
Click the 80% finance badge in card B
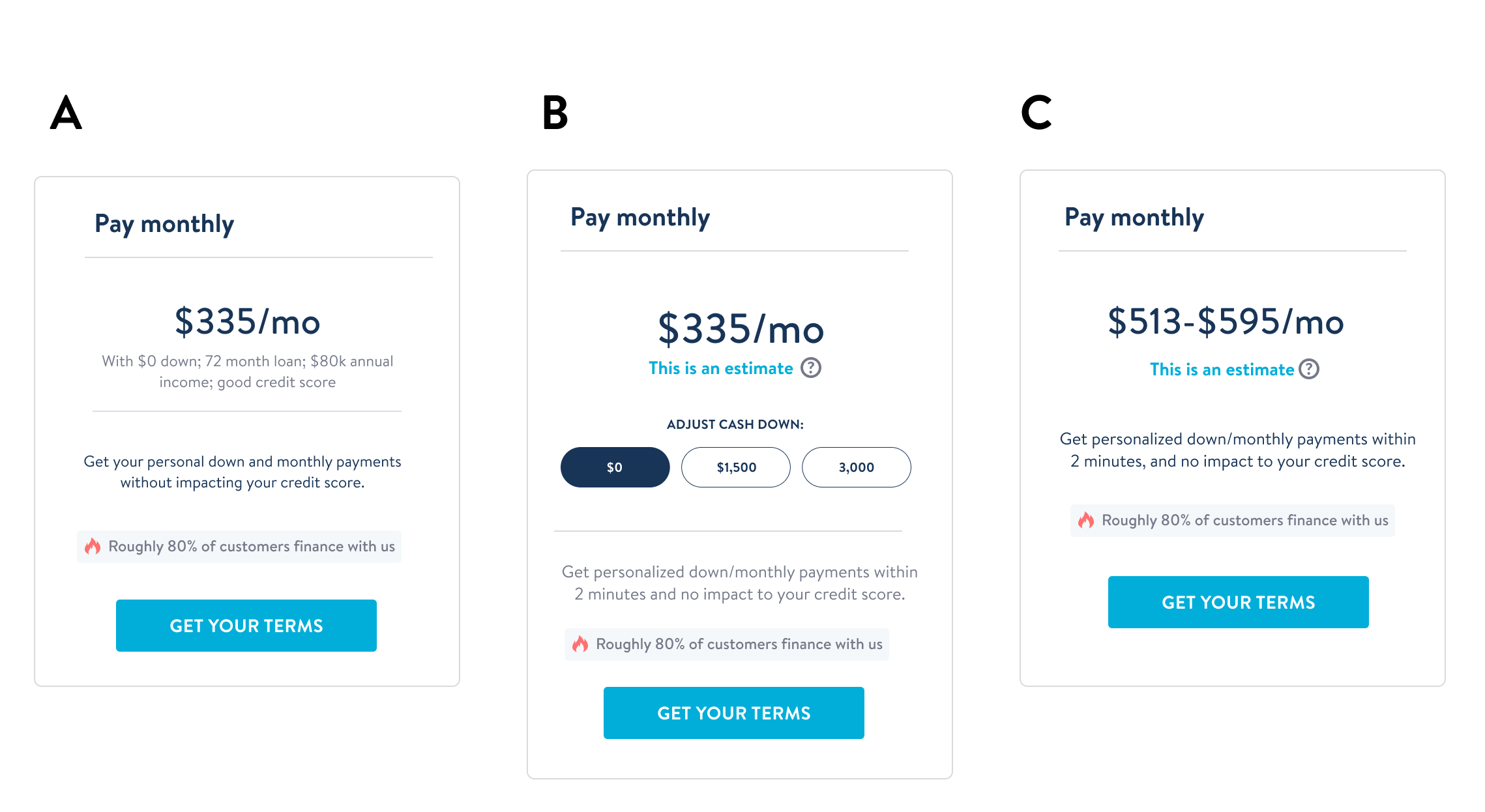(727, 644)
